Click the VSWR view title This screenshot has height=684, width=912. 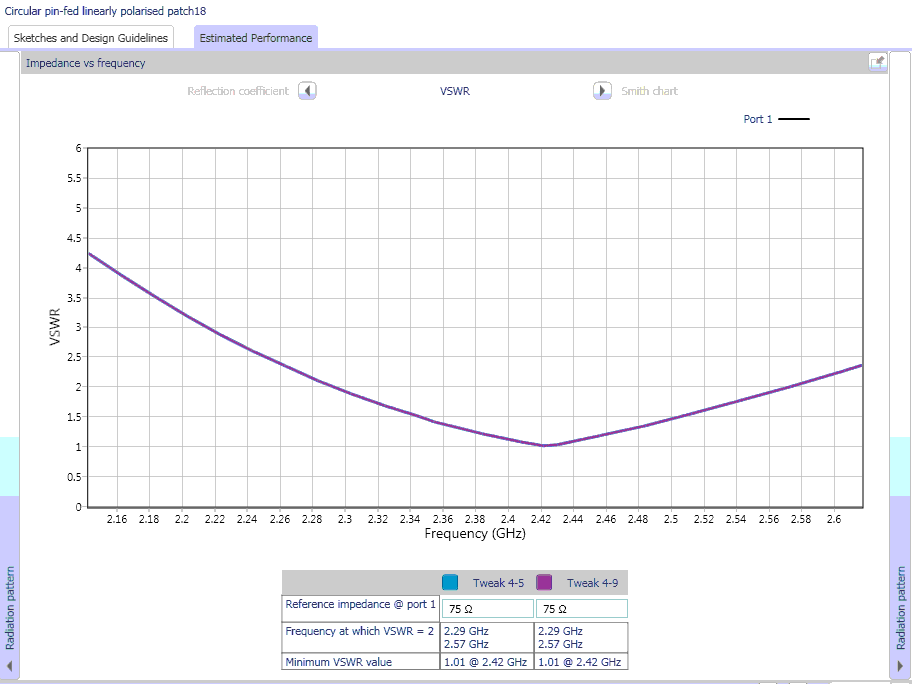pos(455,91)
